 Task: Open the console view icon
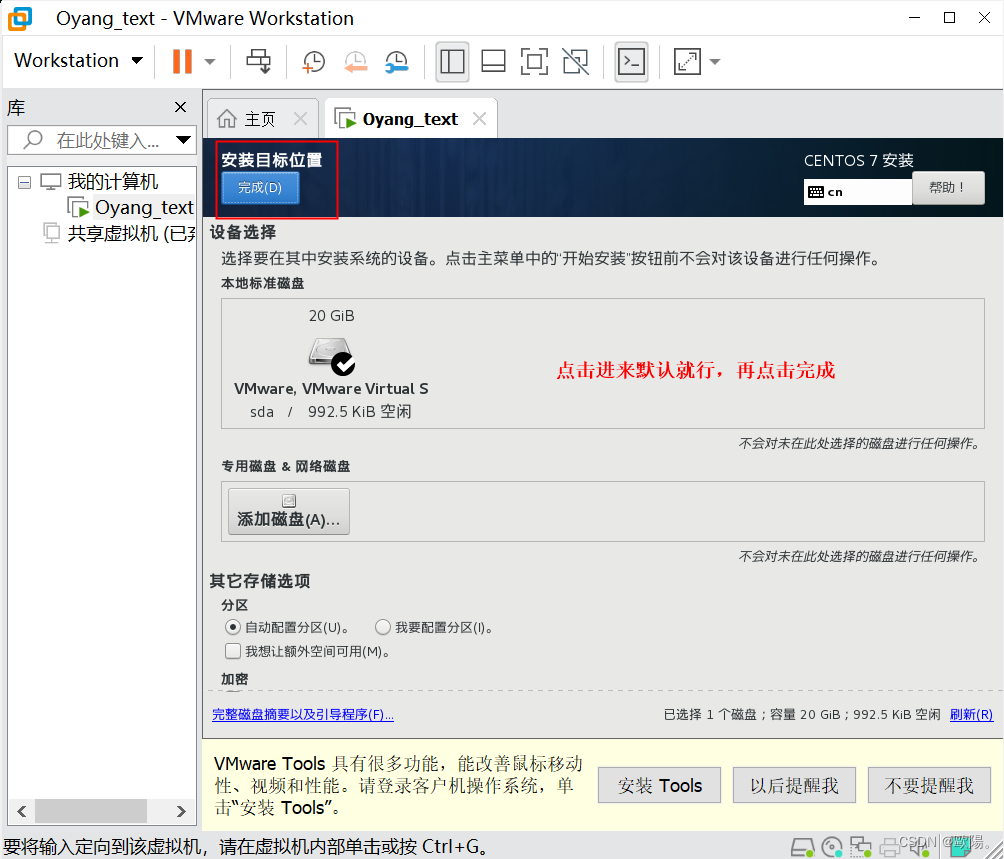pos(631,61)
